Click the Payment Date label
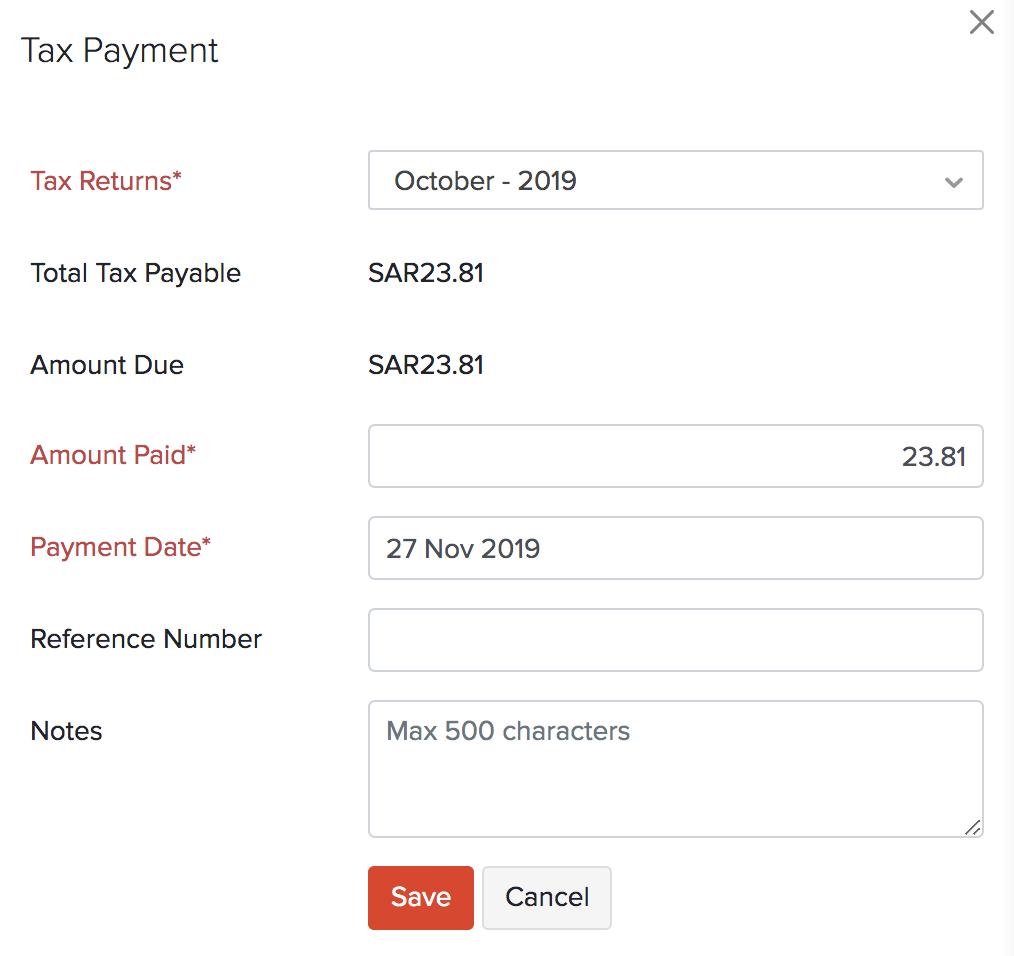1014x956 pixels. (x=120, y=547)
